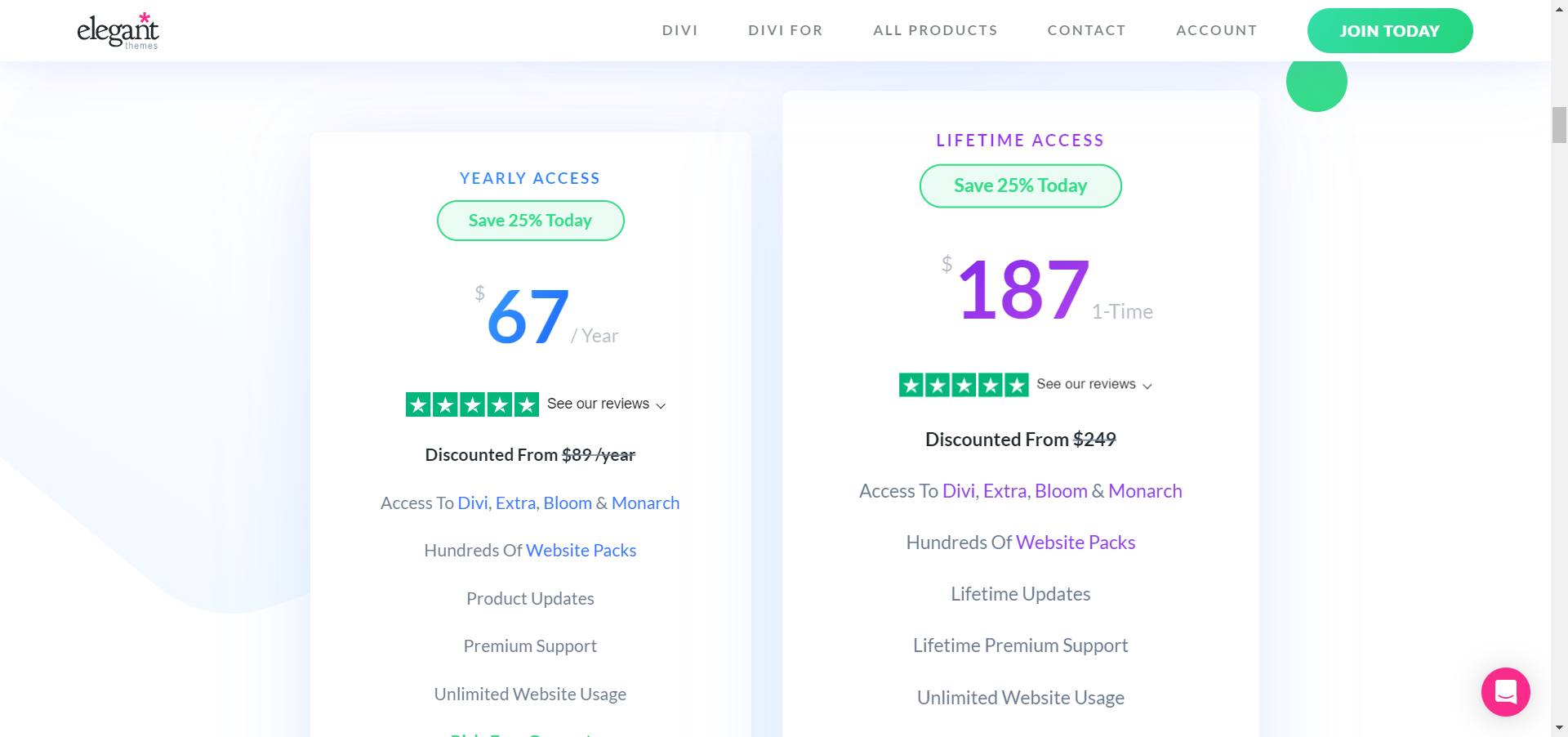Select the Bloom link under Lifetime Access
The height and width of the screenshot is (737, 1568).
[1062, 490]
